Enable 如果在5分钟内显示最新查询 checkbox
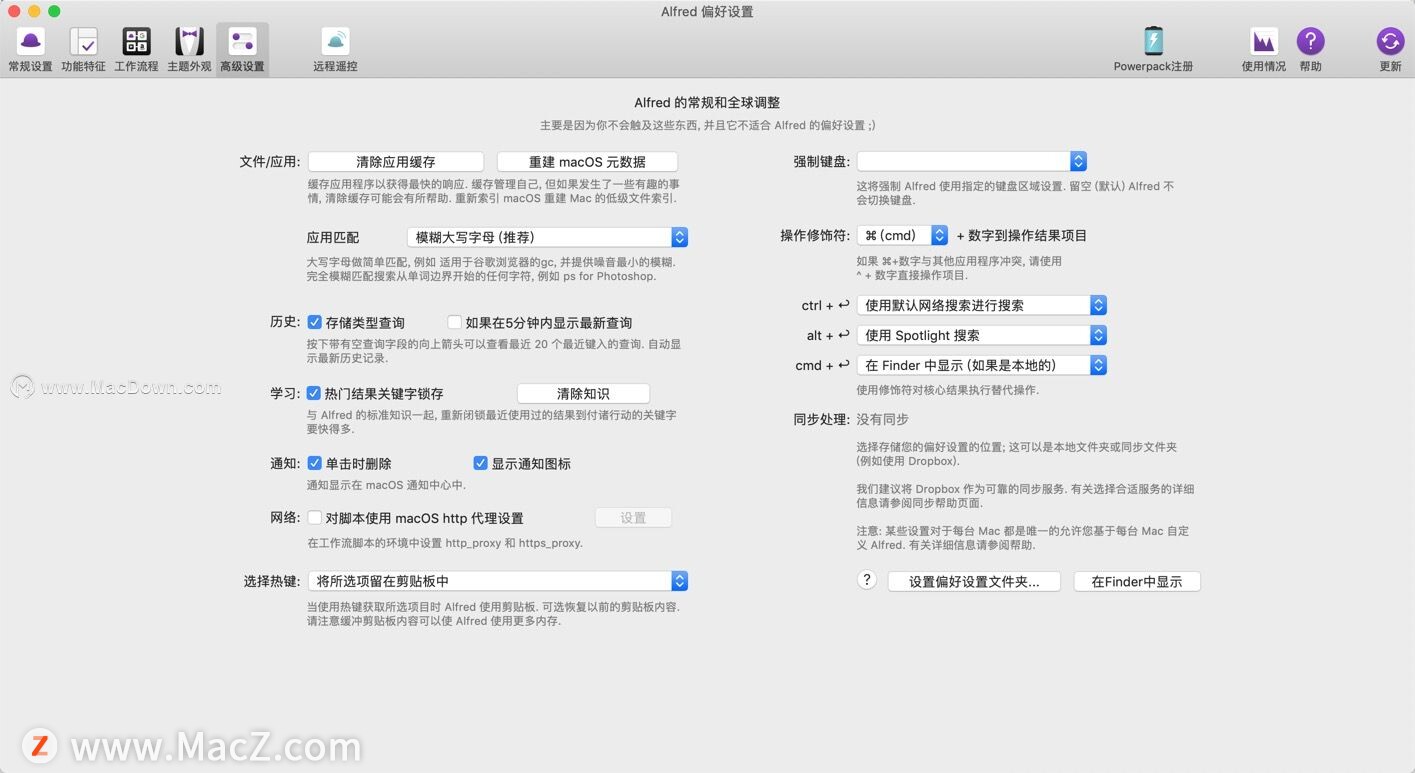 454,322
